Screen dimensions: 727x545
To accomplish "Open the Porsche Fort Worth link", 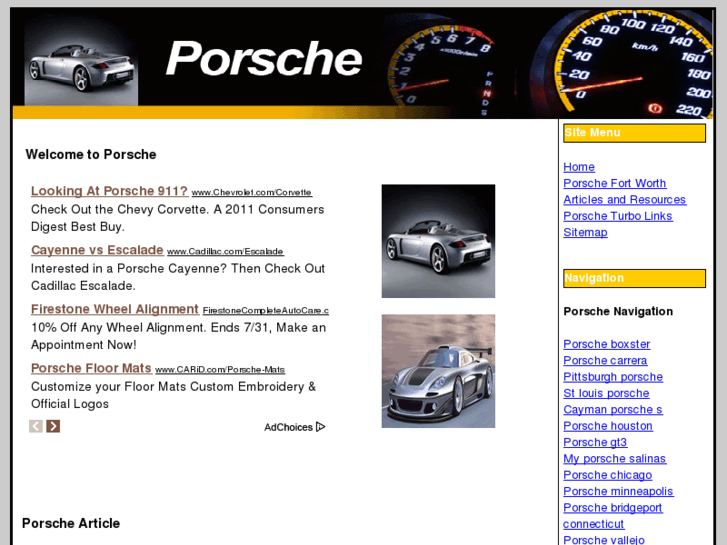I will [614, 183].
